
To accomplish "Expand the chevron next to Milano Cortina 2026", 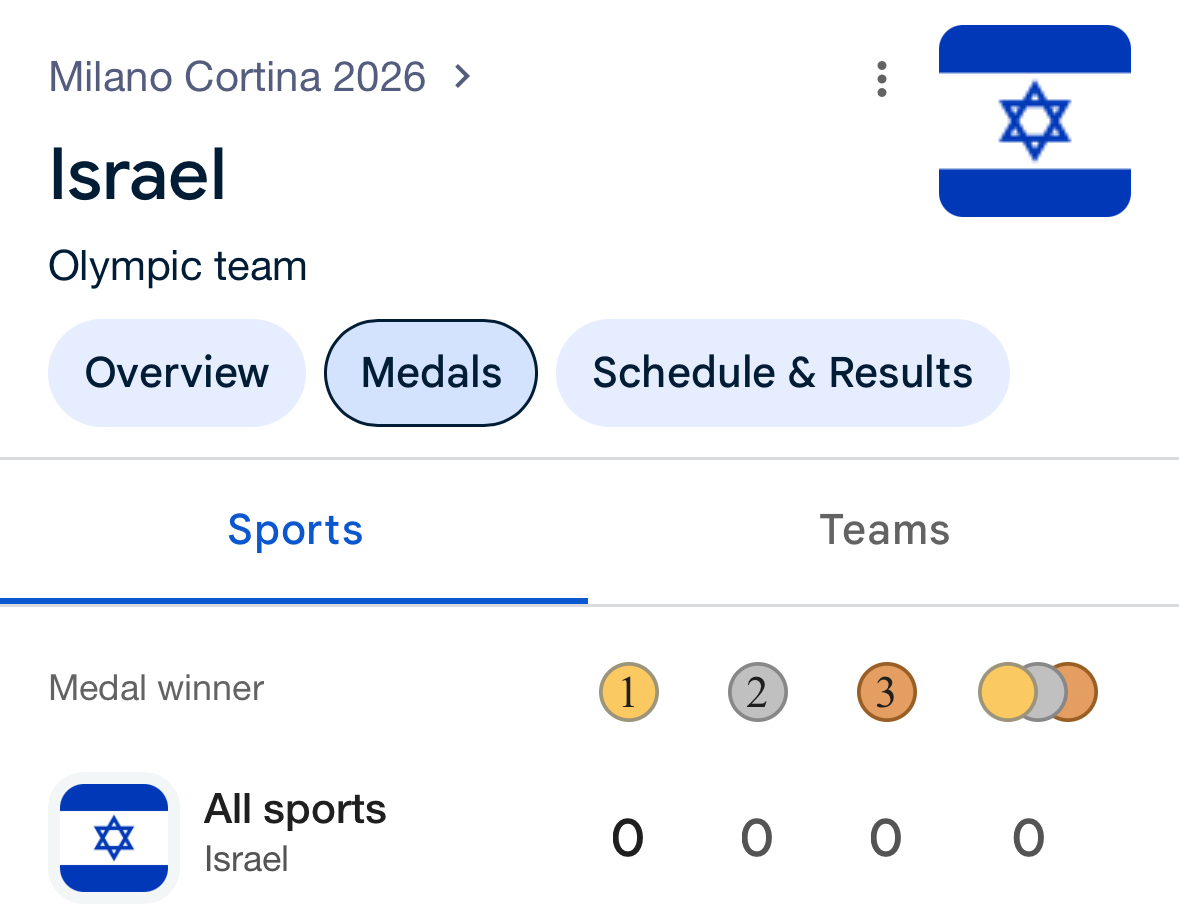I will pyautogui.click(x=462, y=76).
